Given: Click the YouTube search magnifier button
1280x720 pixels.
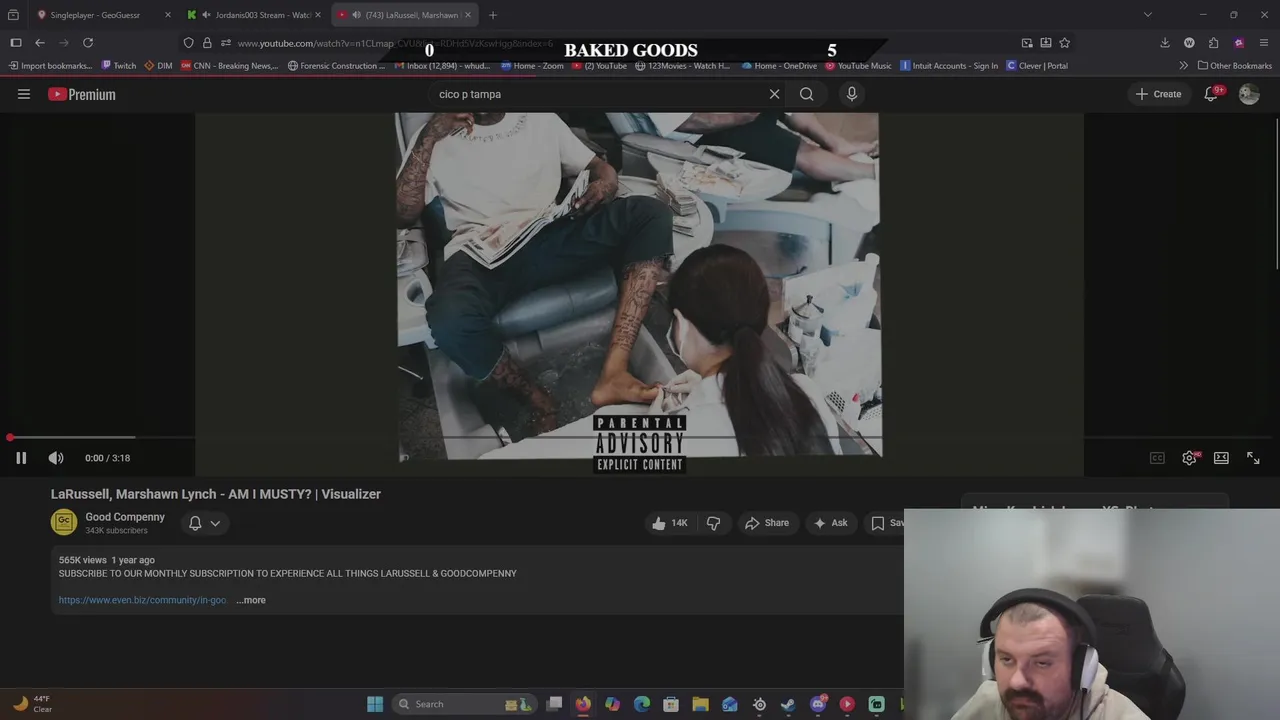Looking at the screenshot, I should tap(806, 94).
